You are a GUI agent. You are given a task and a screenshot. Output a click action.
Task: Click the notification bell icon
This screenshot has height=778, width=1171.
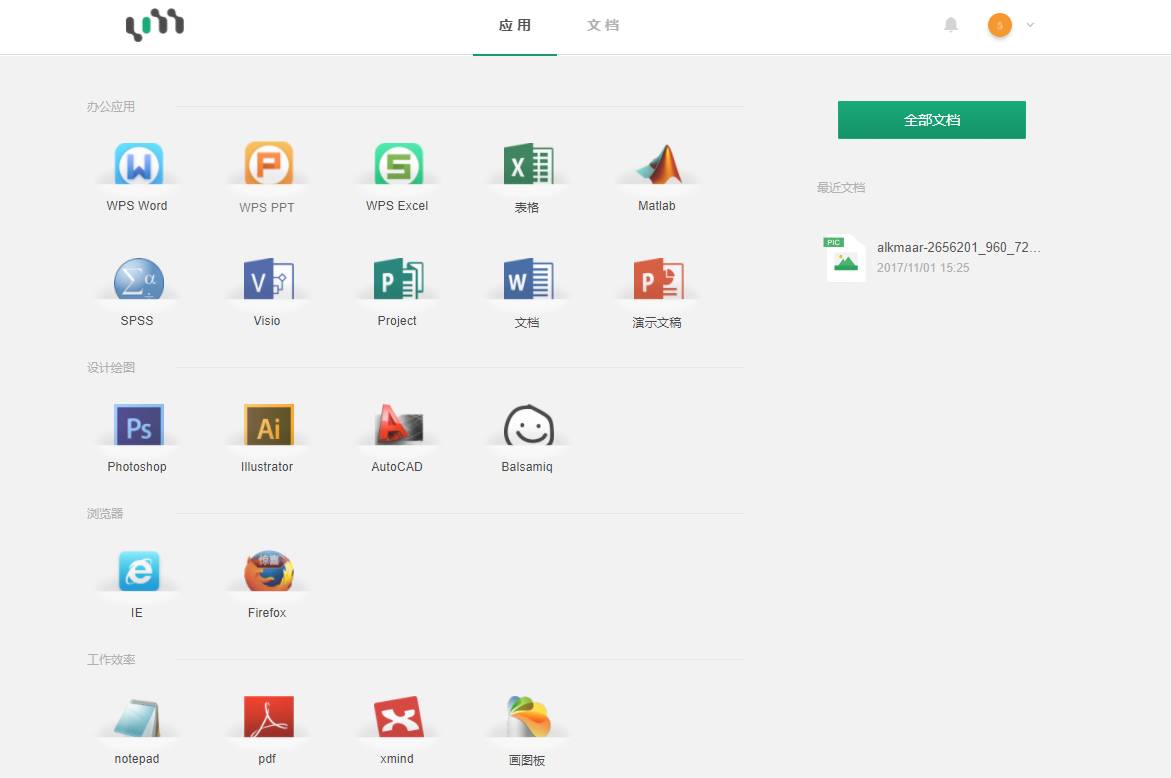(951, 25)
